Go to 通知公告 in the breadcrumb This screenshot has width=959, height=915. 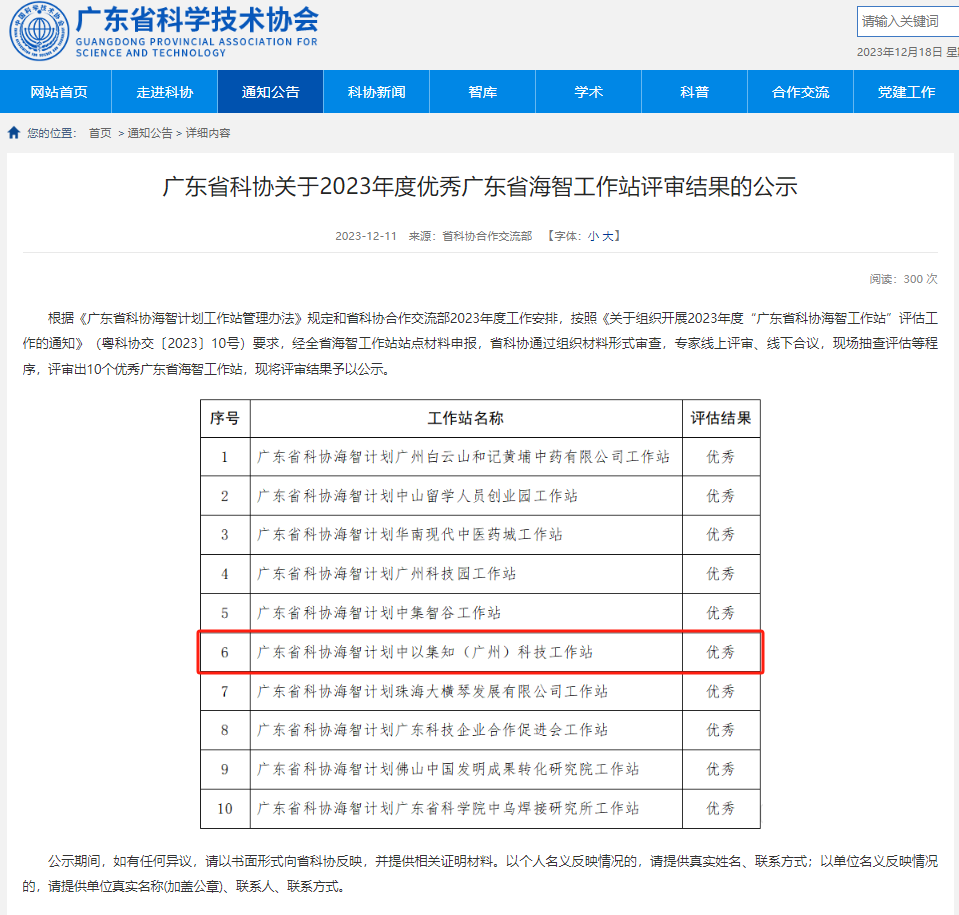tap(150, 133)
